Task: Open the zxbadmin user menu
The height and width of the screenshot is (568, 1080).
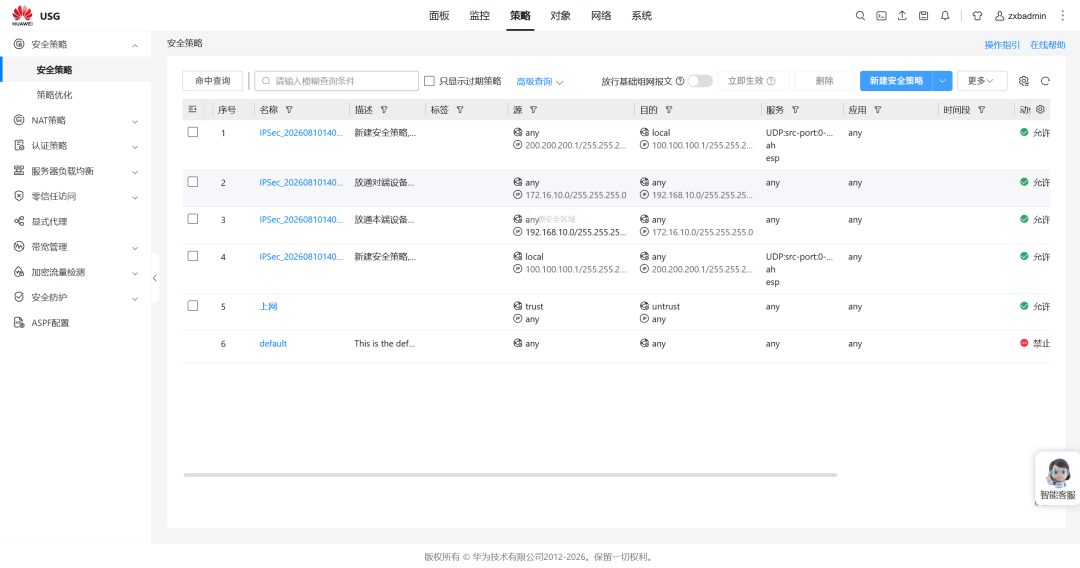Action: [x=1020, y=15]
